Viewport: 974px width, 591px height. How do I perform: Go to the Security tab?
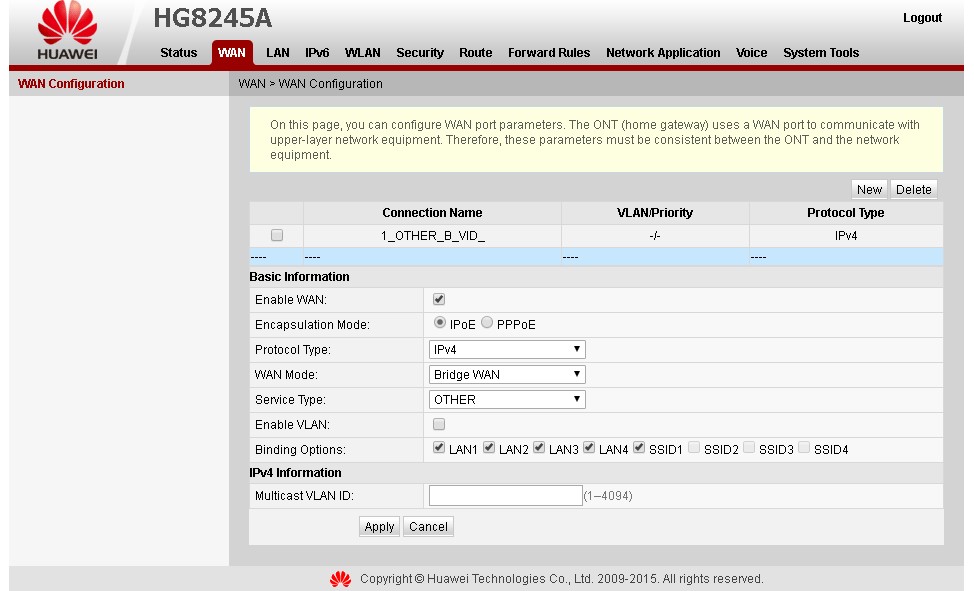click(420, 53)
